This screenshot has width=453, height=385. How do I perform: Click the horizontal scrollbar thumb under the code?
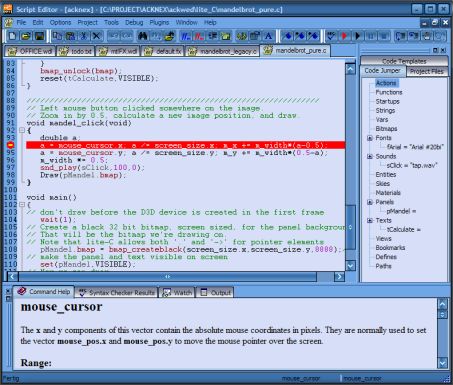pyautogui.click(x=167, y=276)
